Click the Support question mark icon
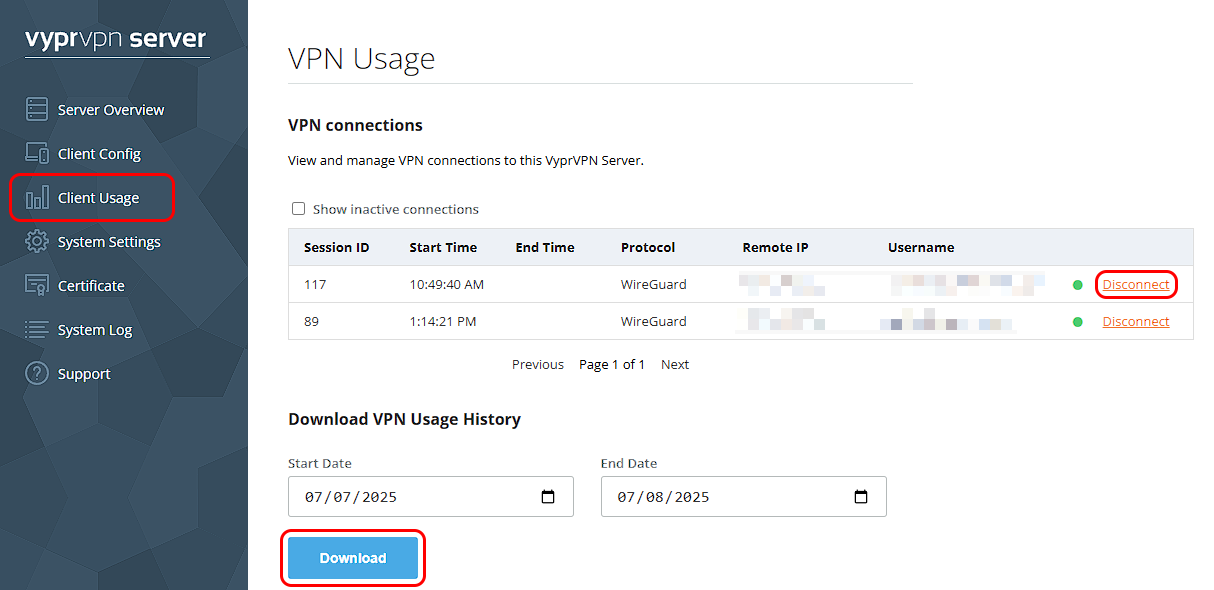 37,373
